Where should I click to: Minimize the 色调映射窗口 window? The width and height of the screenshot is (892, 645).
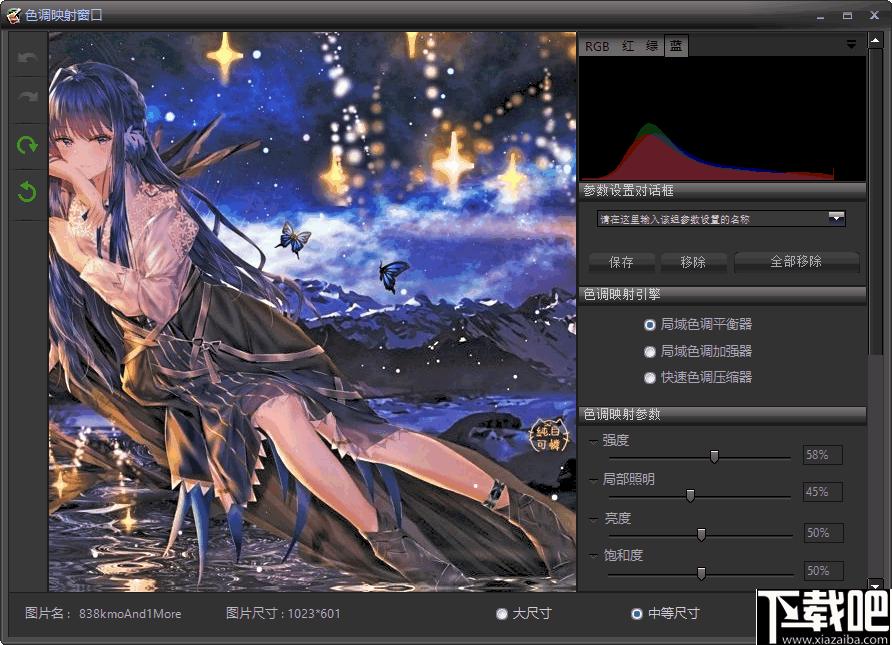point(820,16)
